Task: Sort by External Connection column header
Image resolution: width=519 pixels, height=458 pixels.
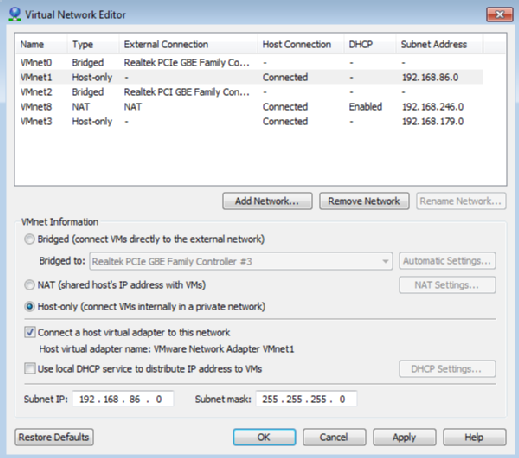Action: click(x=188, y=44)
